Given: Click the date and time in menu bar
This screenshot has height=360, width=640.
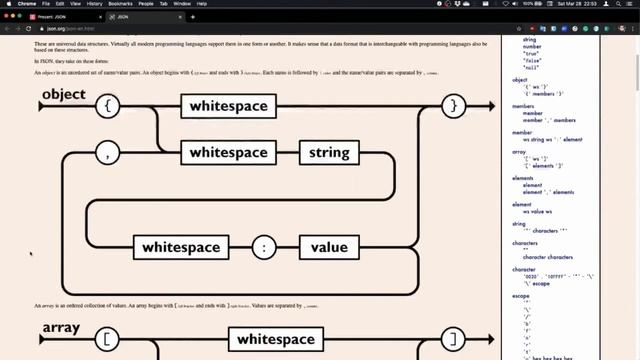Looking at the screenshot, I should pos(577,4).
